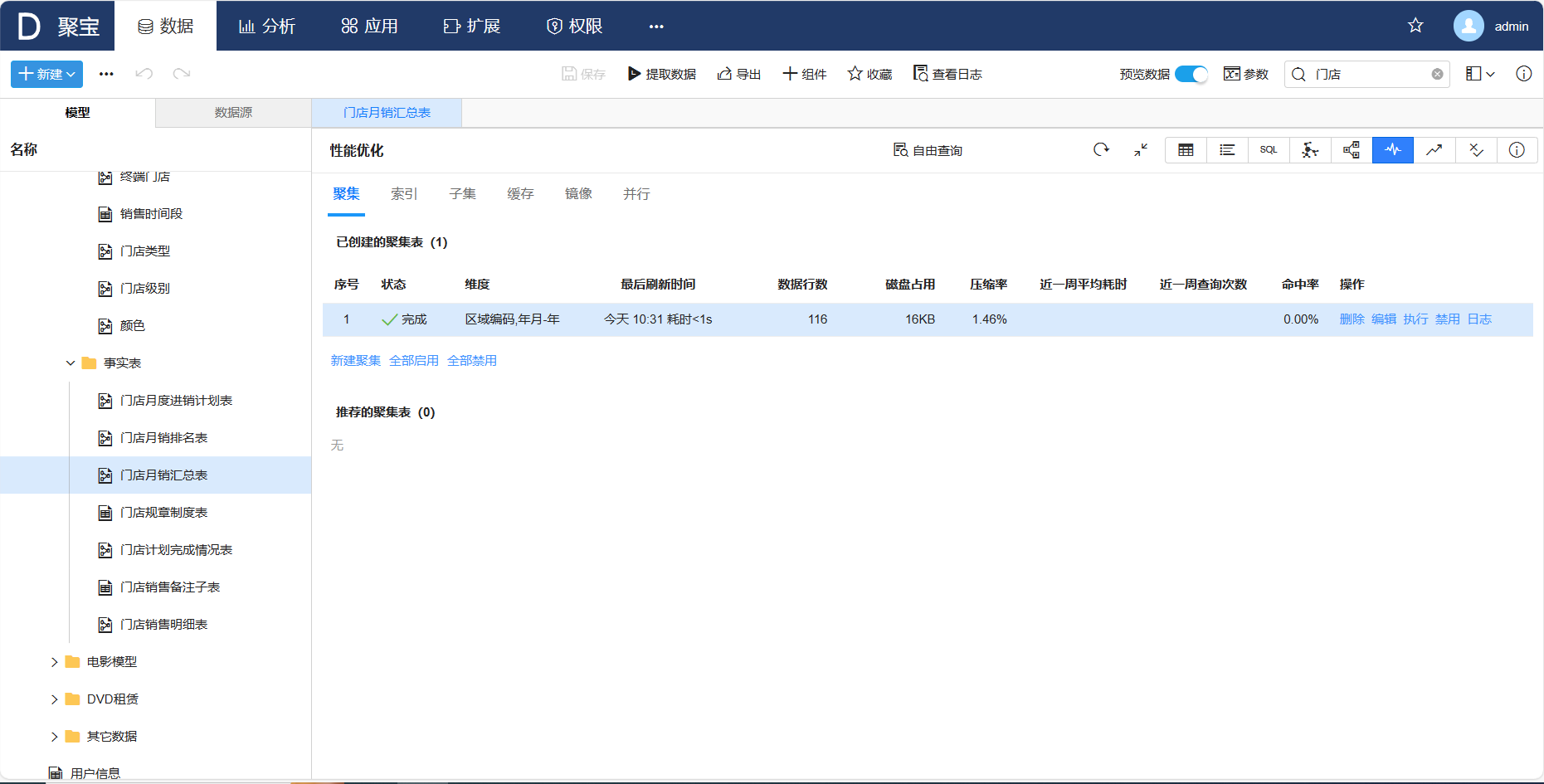Screen dimensions: 1544x784
Task: Switch to the 索引 tab
Action: point(404,194)
